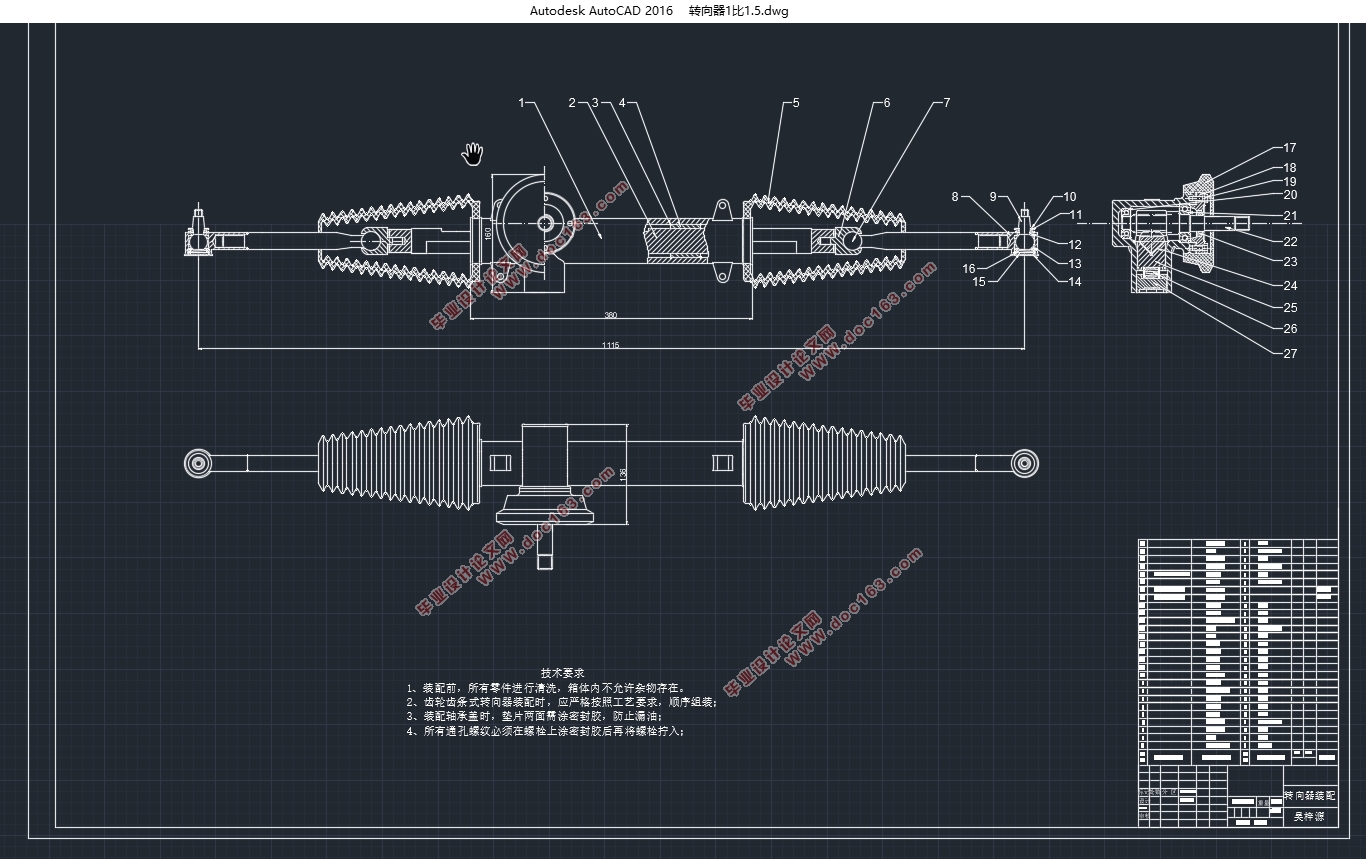This screenshot has height=859, width=1366.
Task: Click part callout number 7
Action: (x=947, y=102)
